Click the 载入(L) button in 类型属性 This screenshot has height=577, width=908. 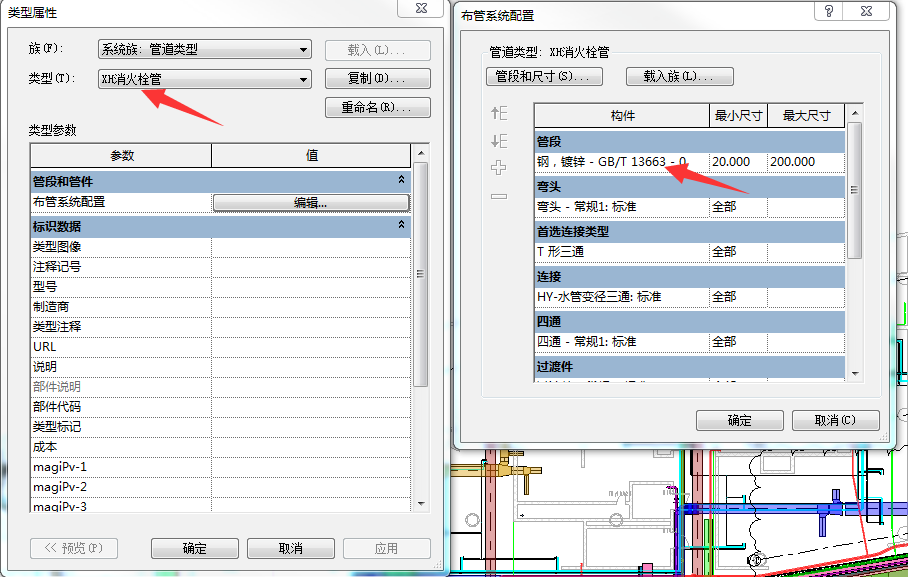(x=378, y=50)
